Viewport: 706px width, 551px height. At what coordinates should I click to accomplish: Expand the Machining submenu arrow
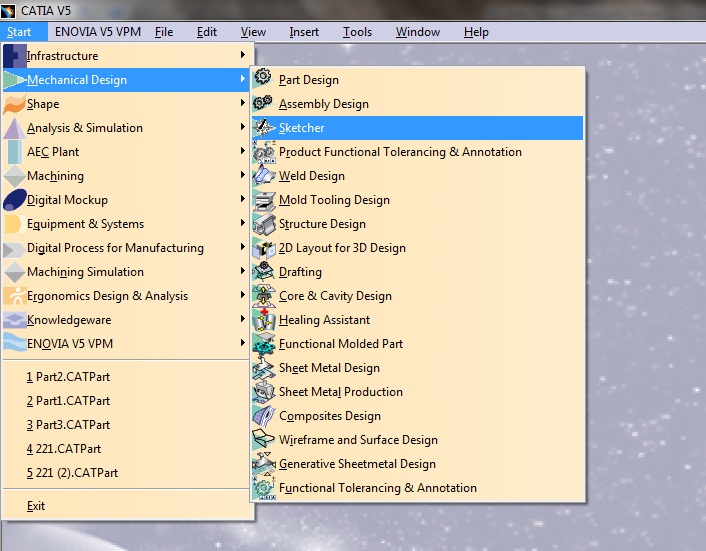tap(243, 175)
